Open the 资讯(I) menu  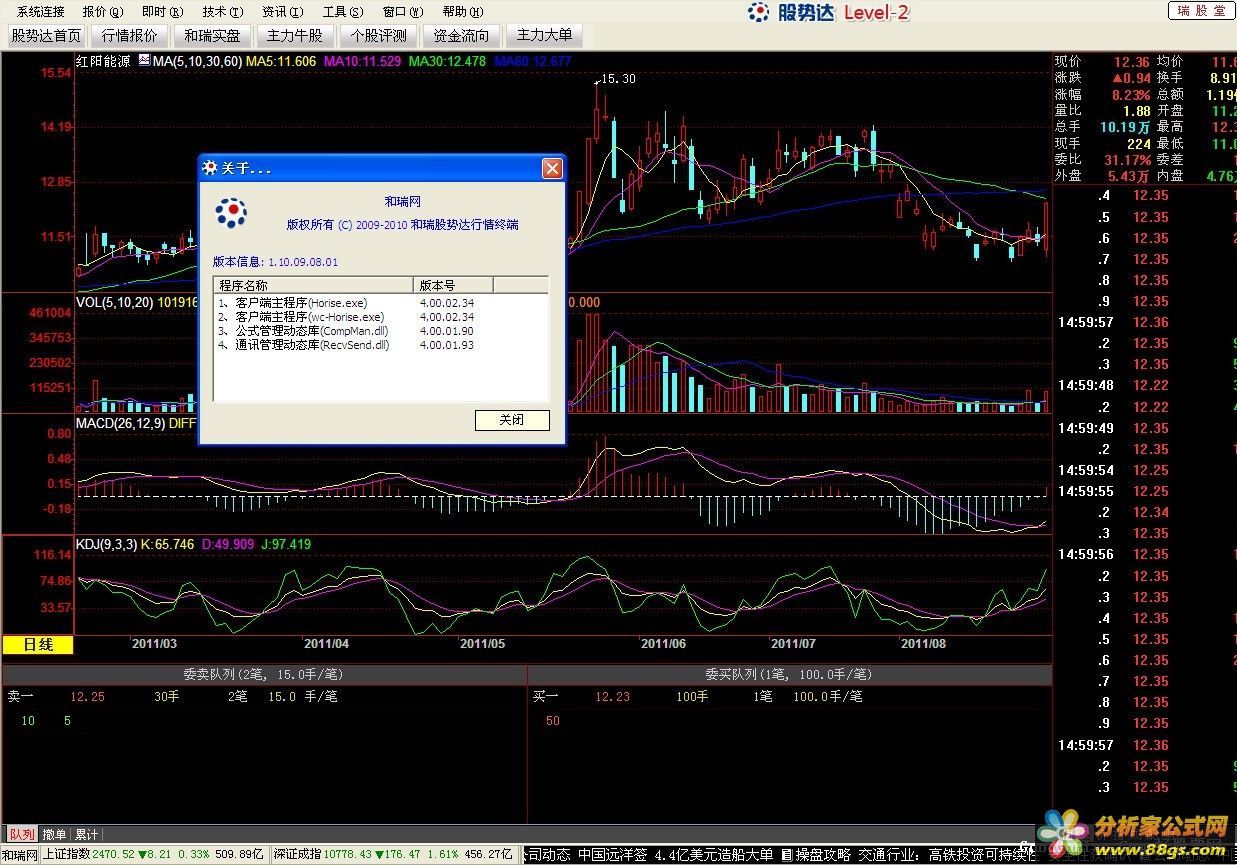(x=281, y=12)
